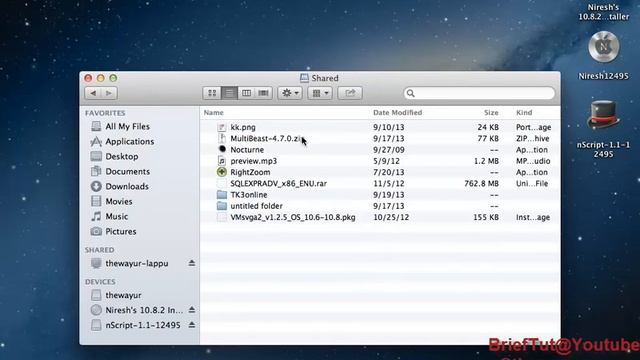Click the untitled folder icon
Viewport: 640px width, 360px height.
[222, 206]
